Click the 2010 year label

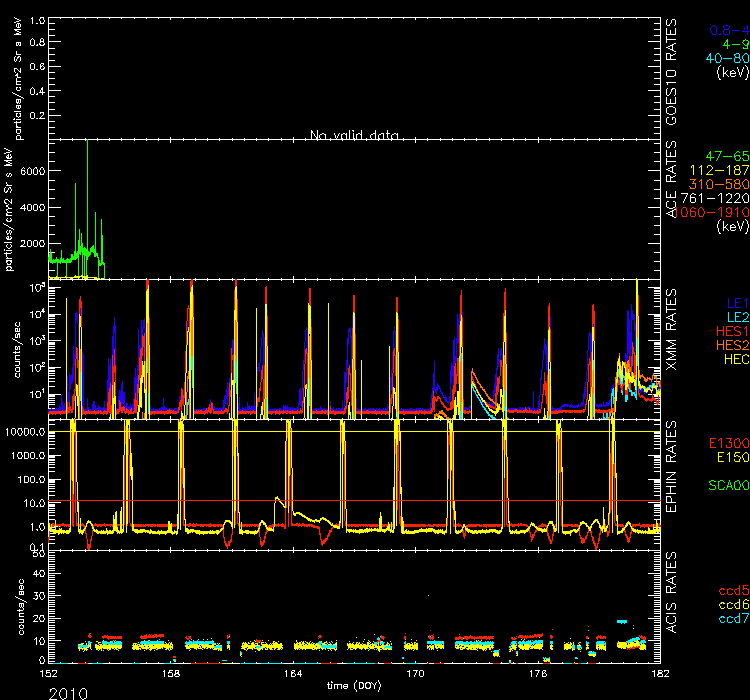point(68,691)
